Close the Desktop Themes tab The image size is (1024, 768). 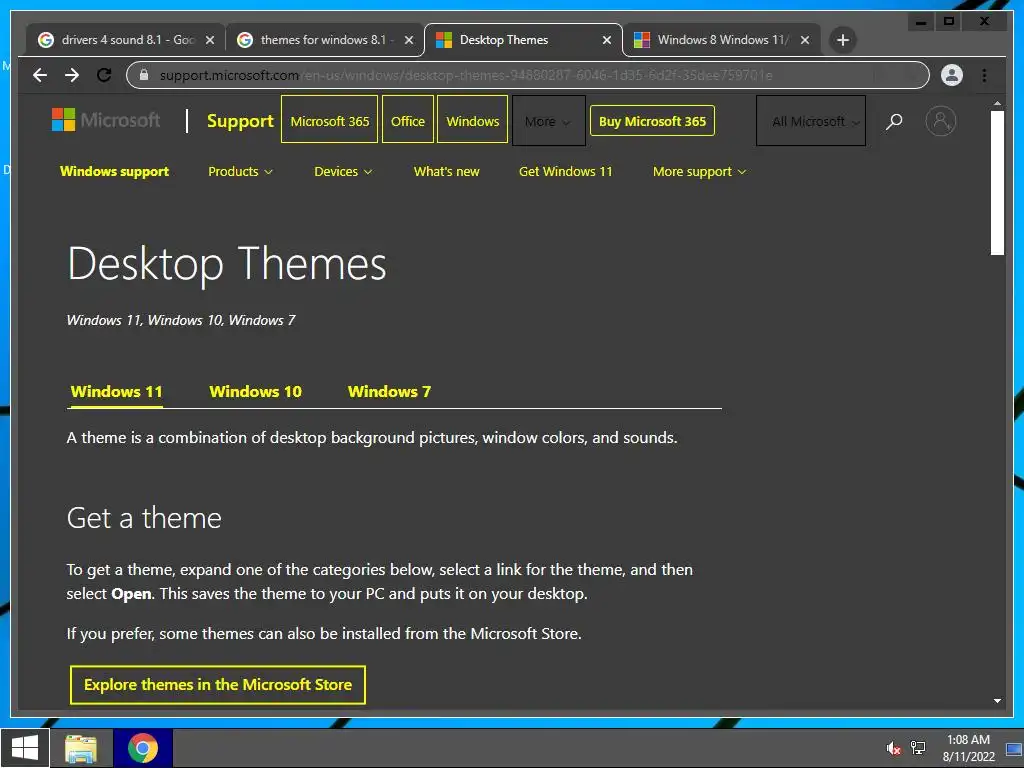[607, 40]
